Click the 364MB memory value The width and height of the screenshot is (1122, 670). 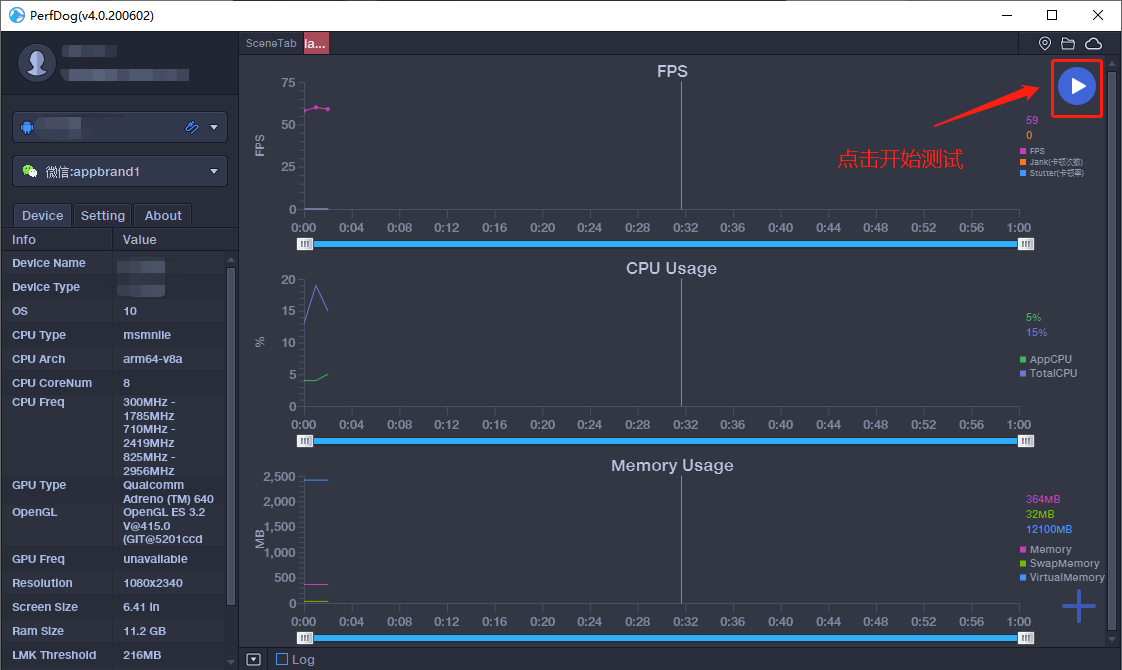pyautogui.click(x=1043, y=499)
